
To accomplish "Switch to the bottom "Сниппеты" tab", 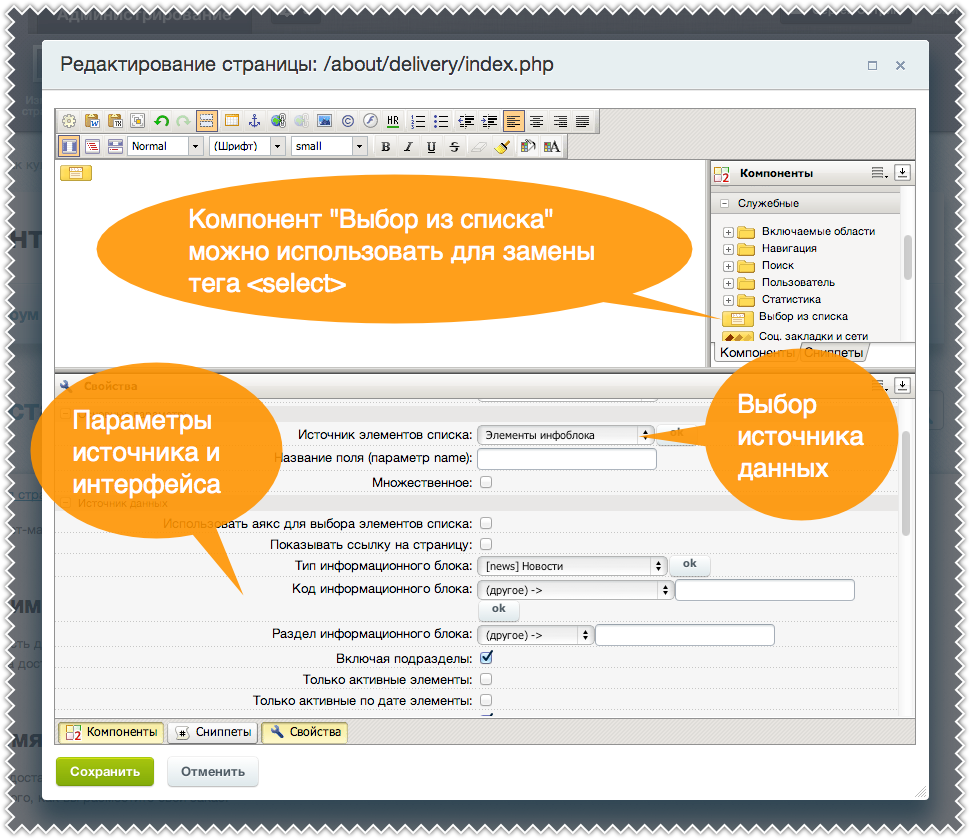I will pyautogui.click(x=213, y=732).
